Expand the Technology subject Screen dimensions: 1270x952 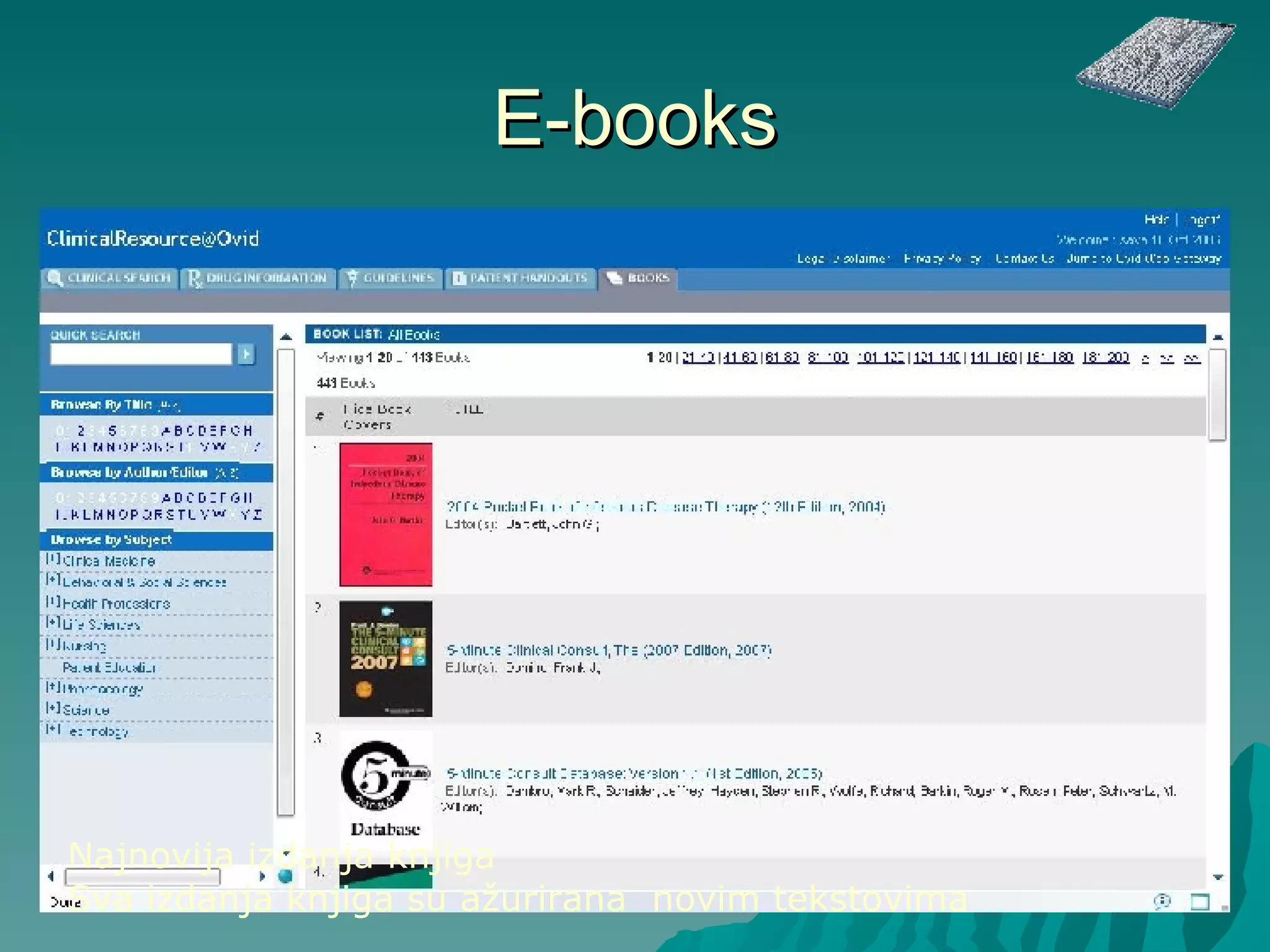coord(53,730)
